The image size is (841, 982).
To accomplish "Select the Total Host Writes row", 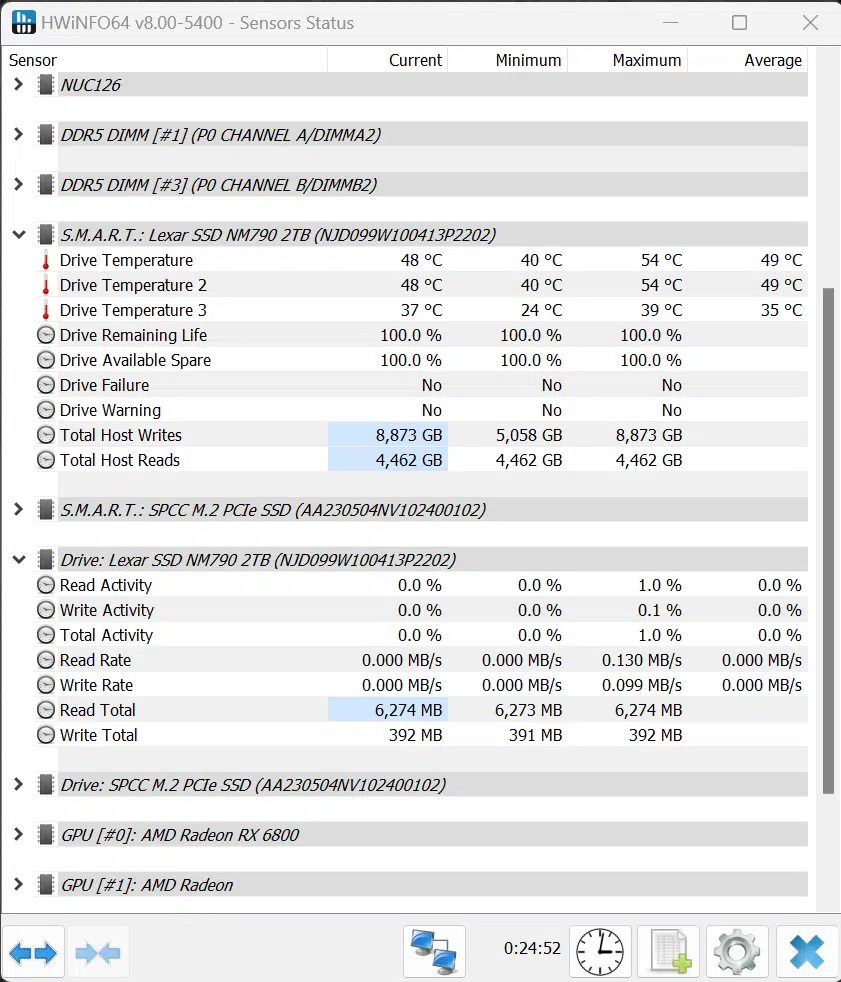I will (421, 435).
